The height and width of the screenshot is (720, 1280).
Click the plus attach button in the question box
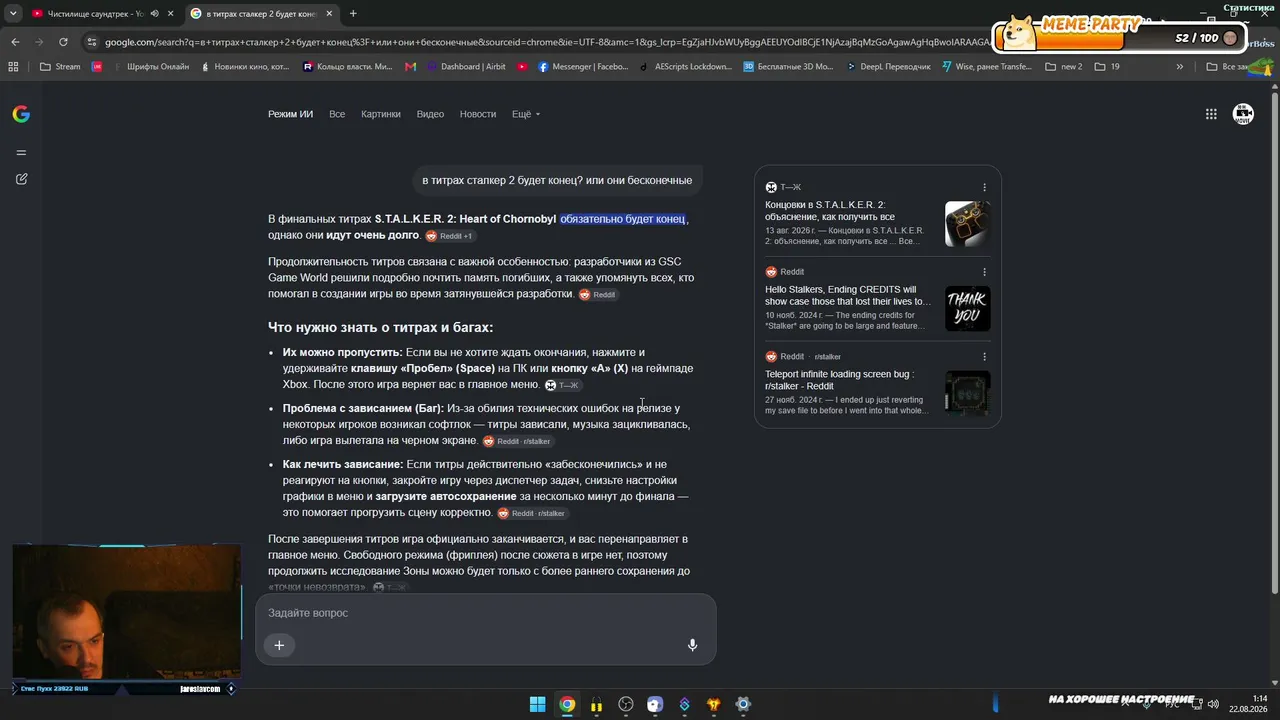pos(279,645)
